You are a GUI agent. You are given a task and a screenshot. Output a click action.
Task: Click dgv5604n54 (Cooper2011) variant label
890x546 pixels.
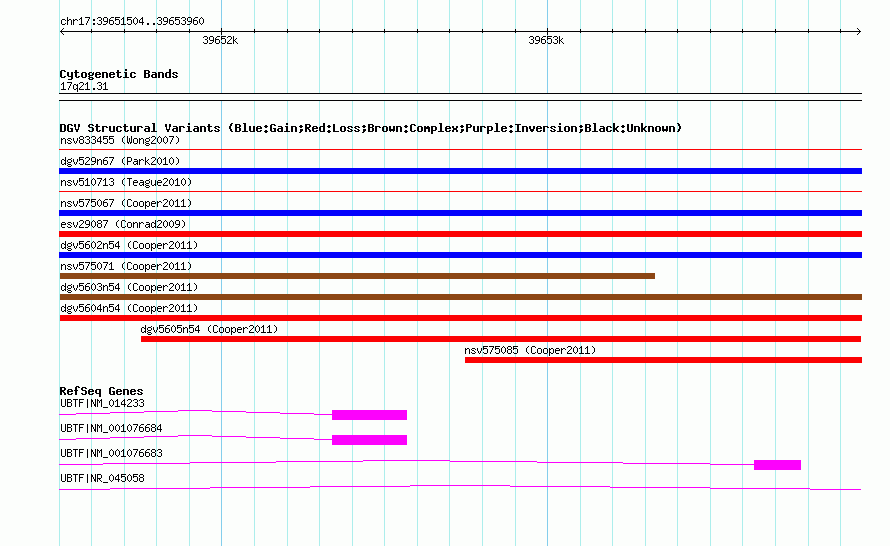[129, 308]
